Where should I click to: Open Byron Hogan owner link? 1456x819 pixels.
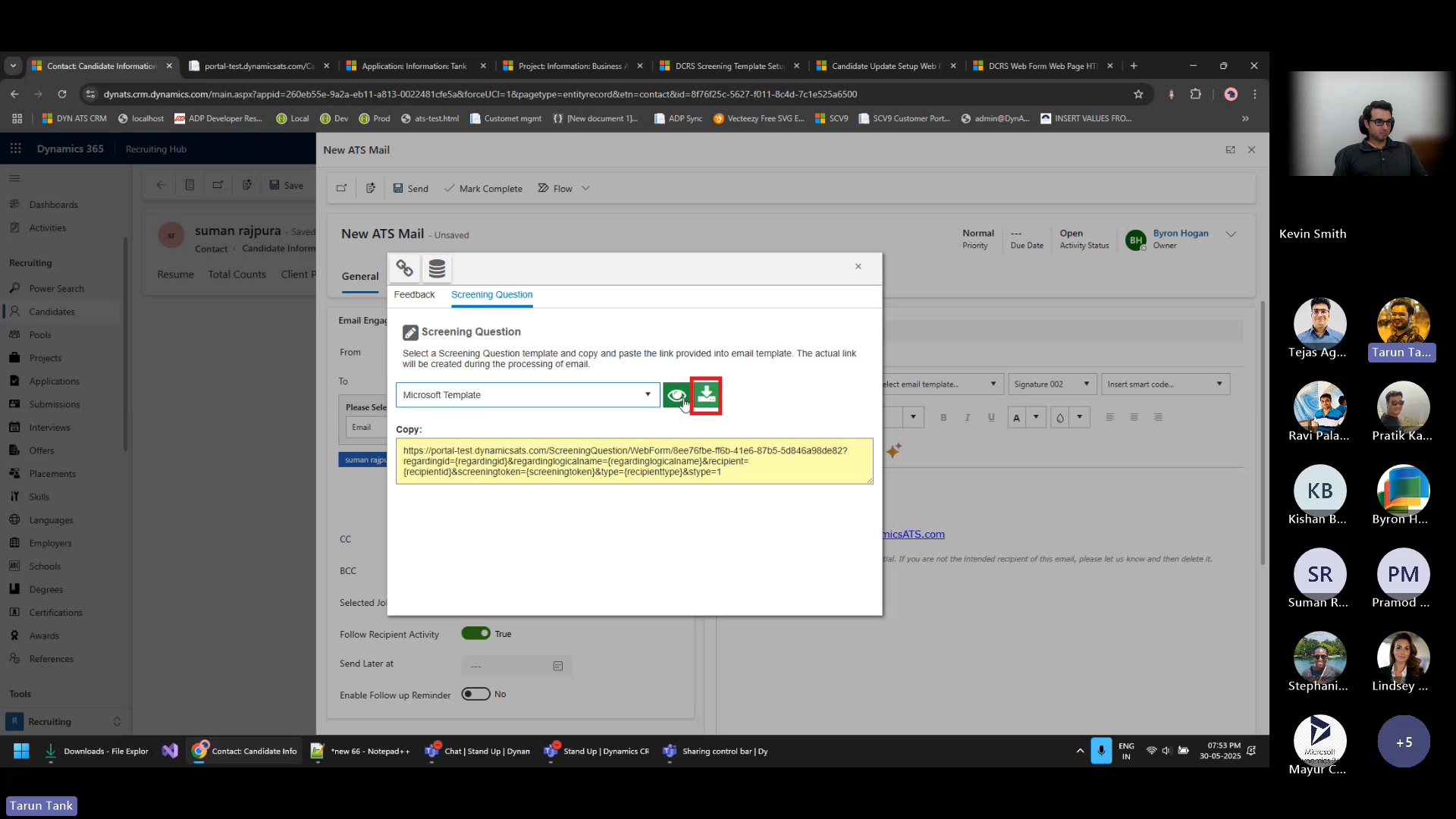click(x=1181, y=234)
